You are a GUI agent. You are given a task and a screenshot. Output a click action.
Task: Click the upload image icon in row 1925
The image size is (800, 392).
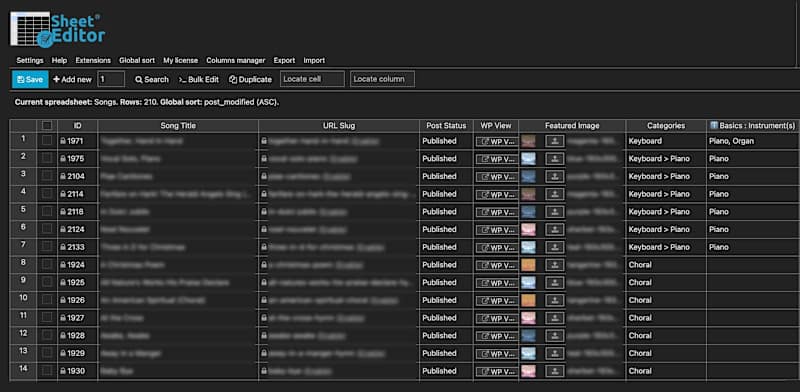click(555, 283)
